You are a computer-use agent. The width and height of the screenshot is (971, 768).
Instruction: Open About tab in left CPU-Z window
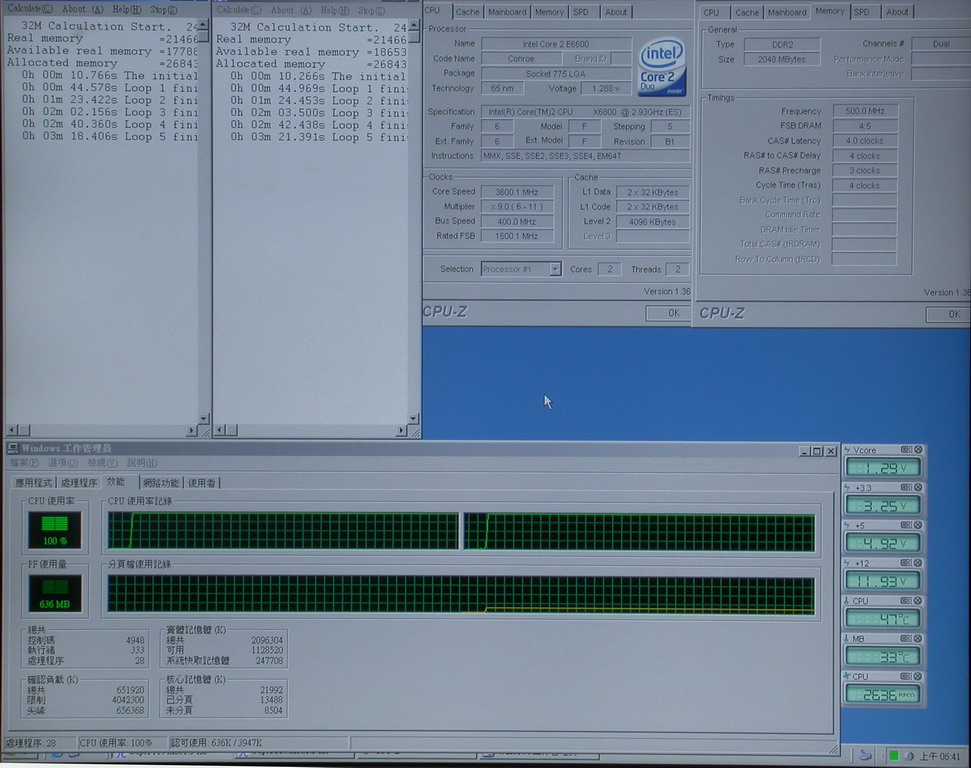tap(616, 12)
